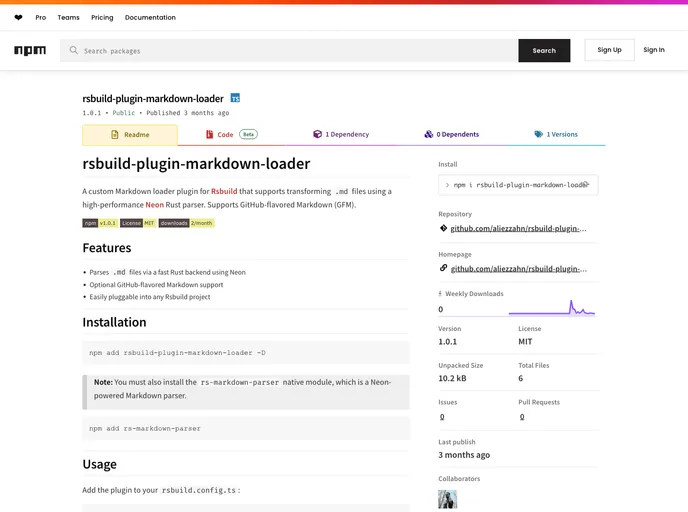Click the Search button
The image size is (688, 512).
click(544, 50)
